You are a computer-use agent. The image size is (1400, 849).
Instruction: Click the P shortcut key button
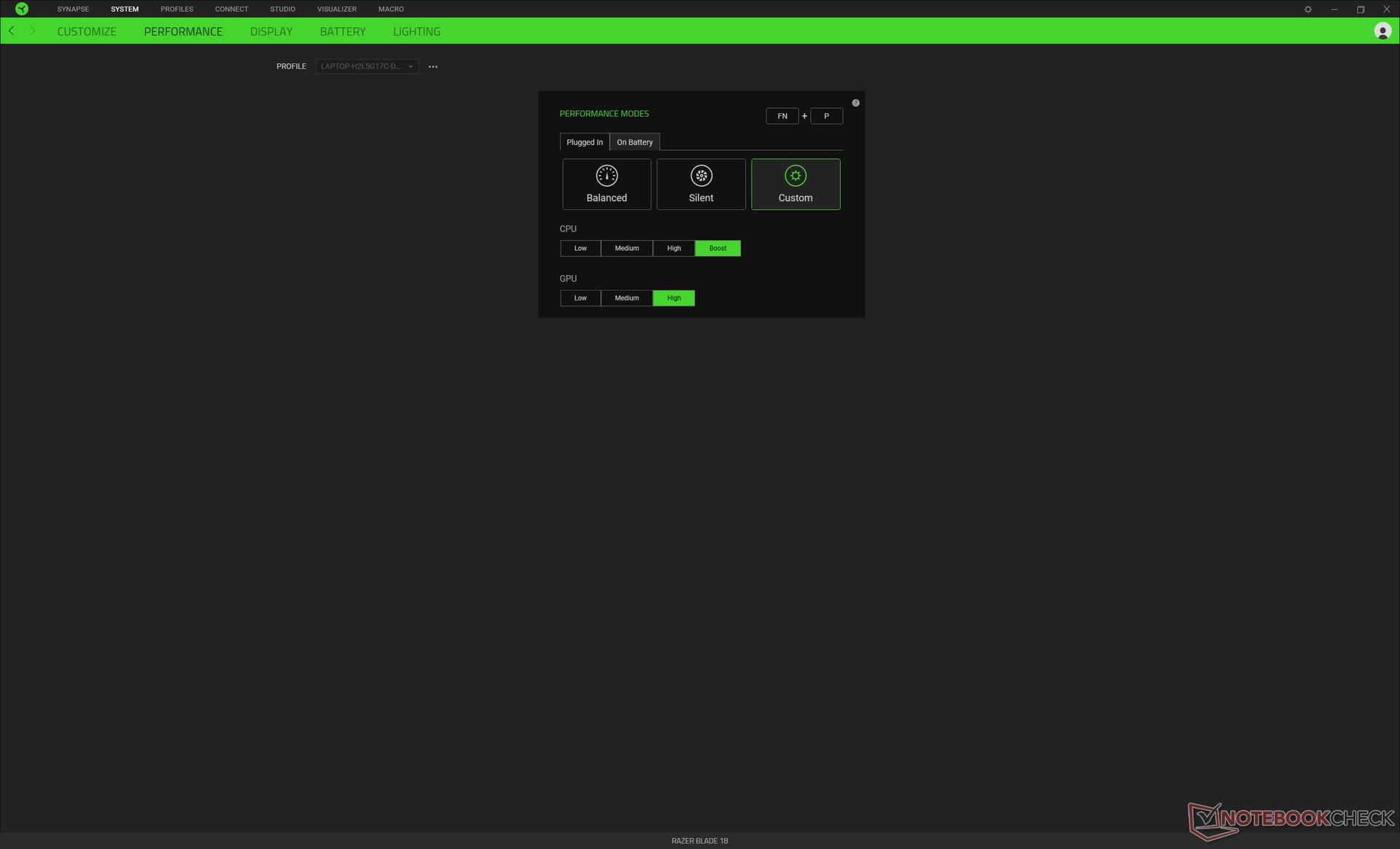click(x=826, y=115)
